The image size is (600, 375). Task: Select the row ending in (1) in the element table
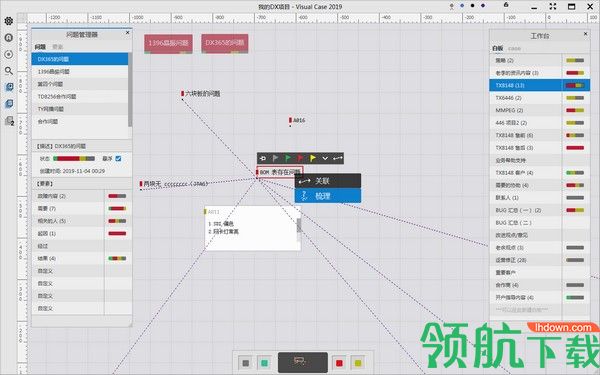[x=82, y=233]
